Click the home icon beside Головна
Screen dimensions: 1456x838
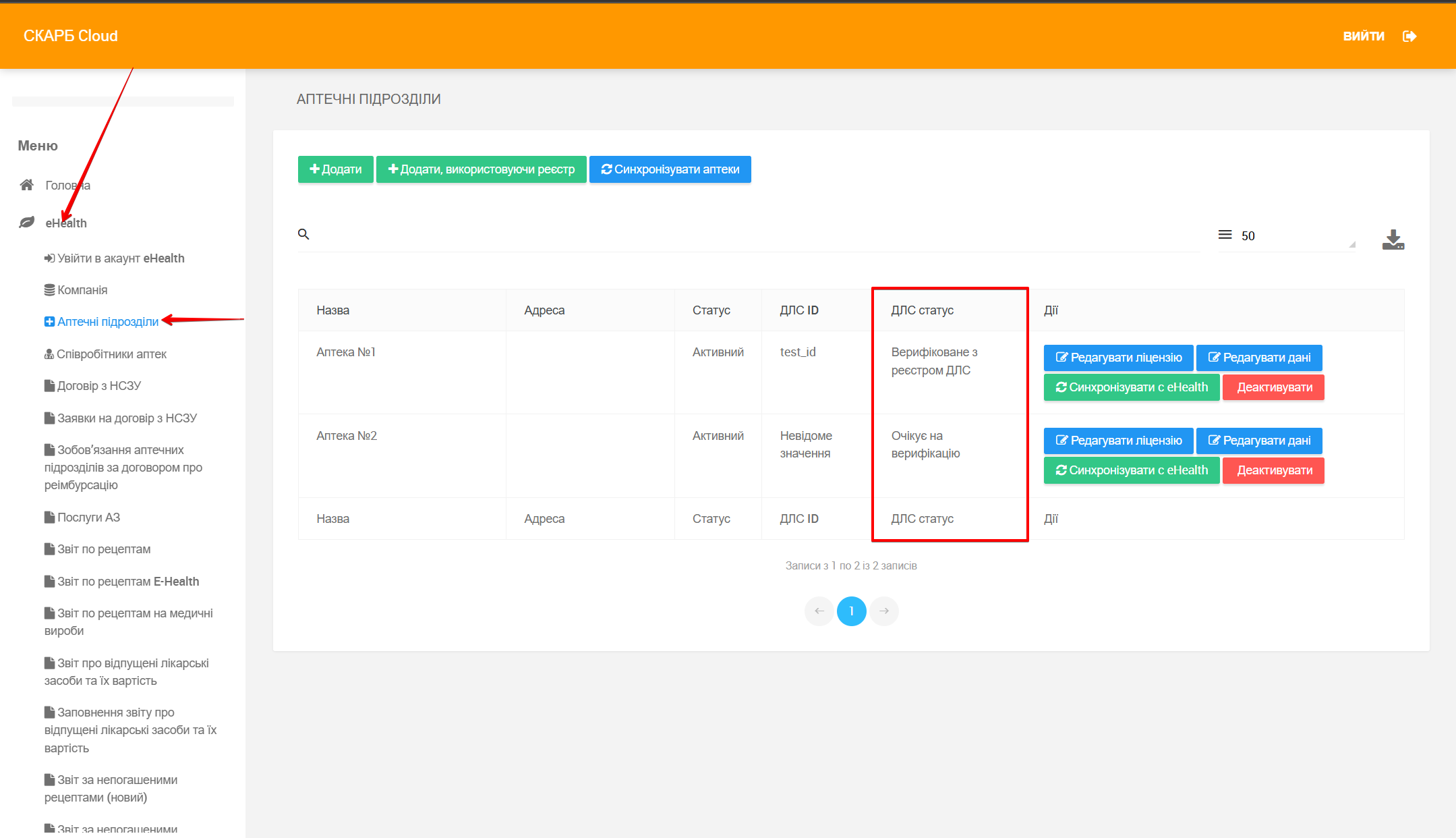[27, 185]
